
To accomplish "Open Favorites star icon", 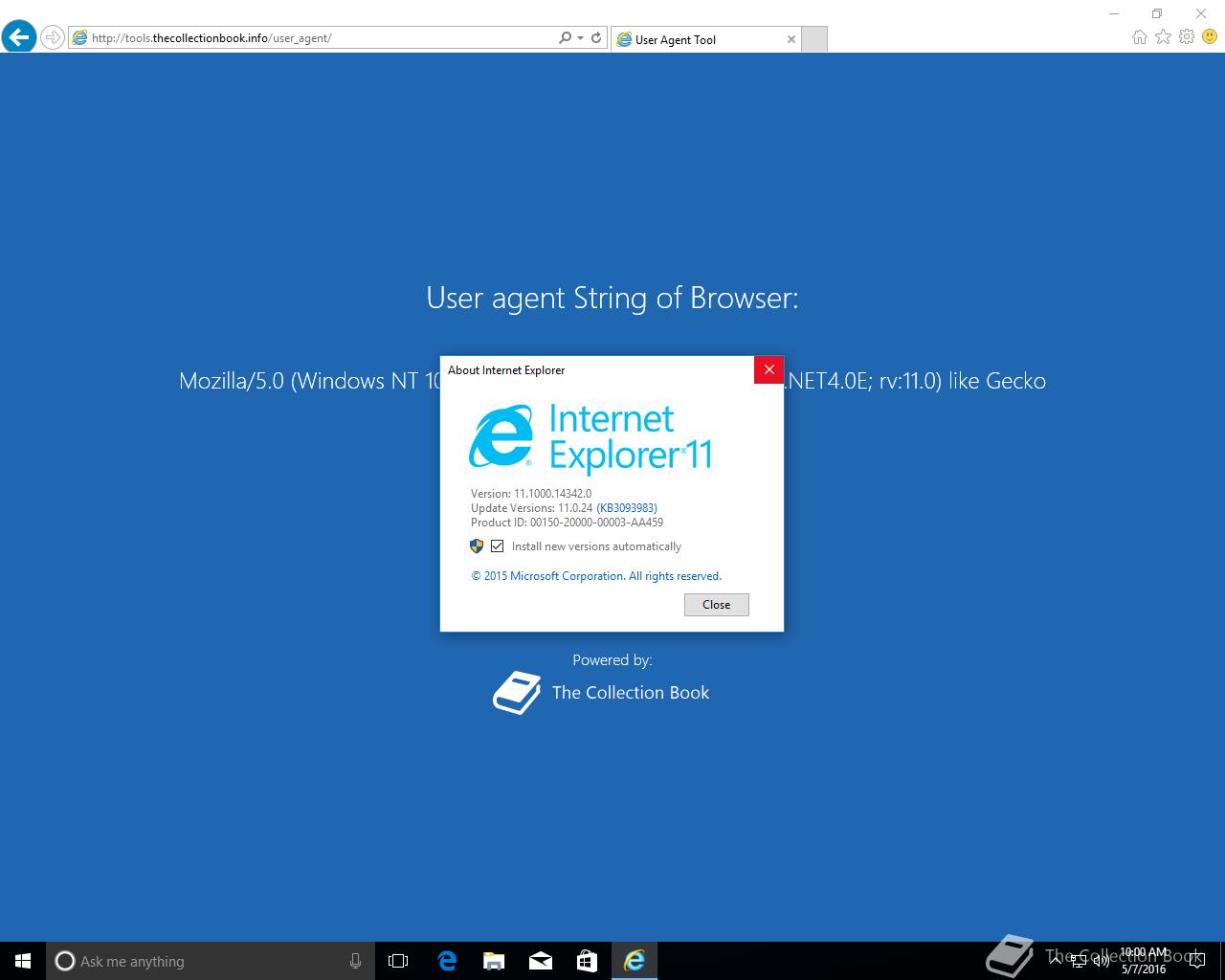I will click(1163, 37).
